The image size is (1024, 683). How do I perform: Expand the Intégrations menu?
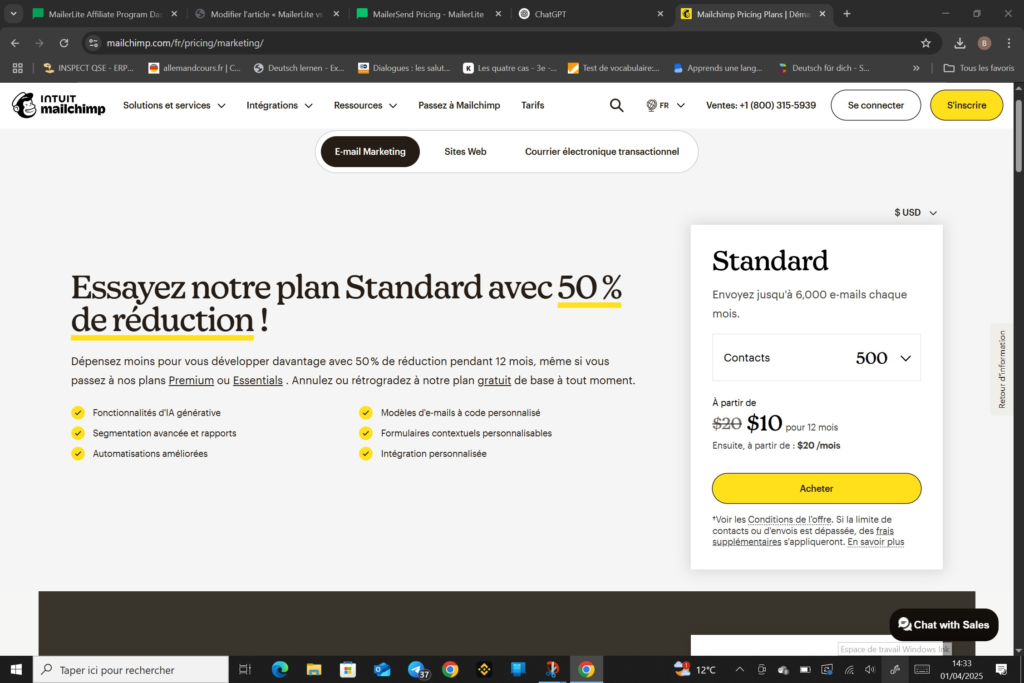pyautogui.click(x=280, y=105)
